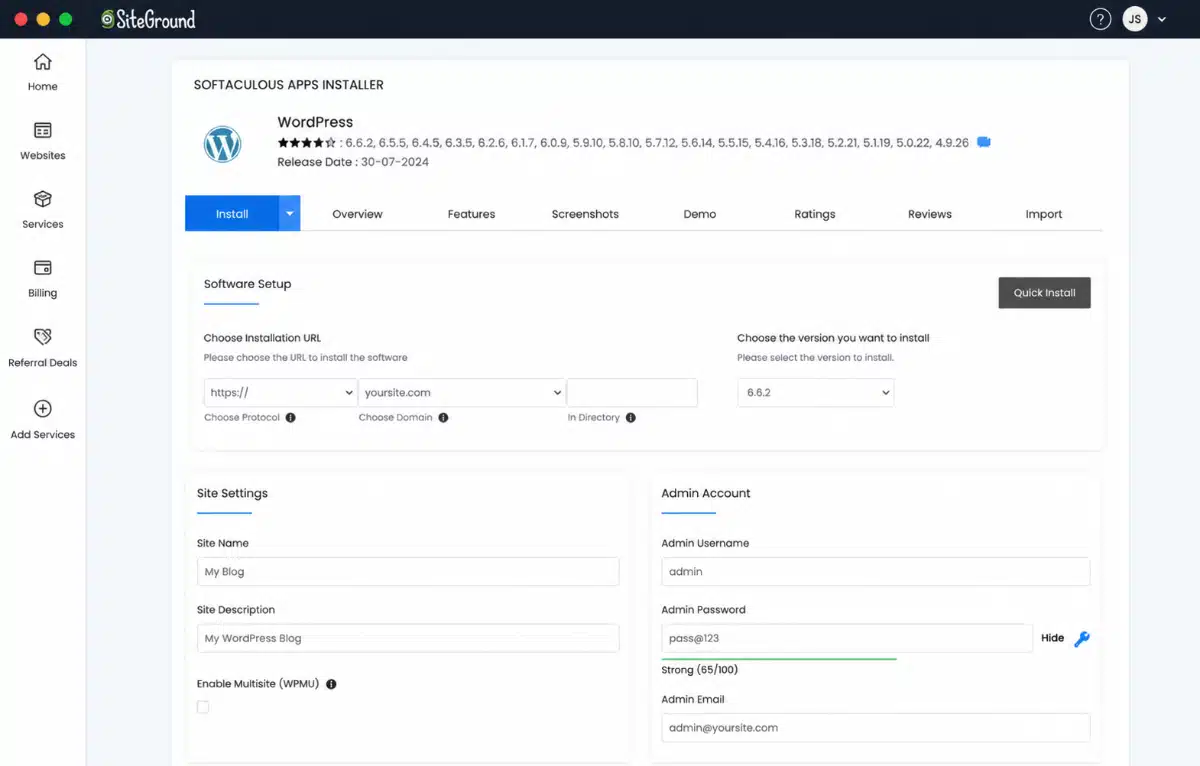Click the star rating for WordPress
Screen dimensions: 1200x766
[x=307, y=143]
